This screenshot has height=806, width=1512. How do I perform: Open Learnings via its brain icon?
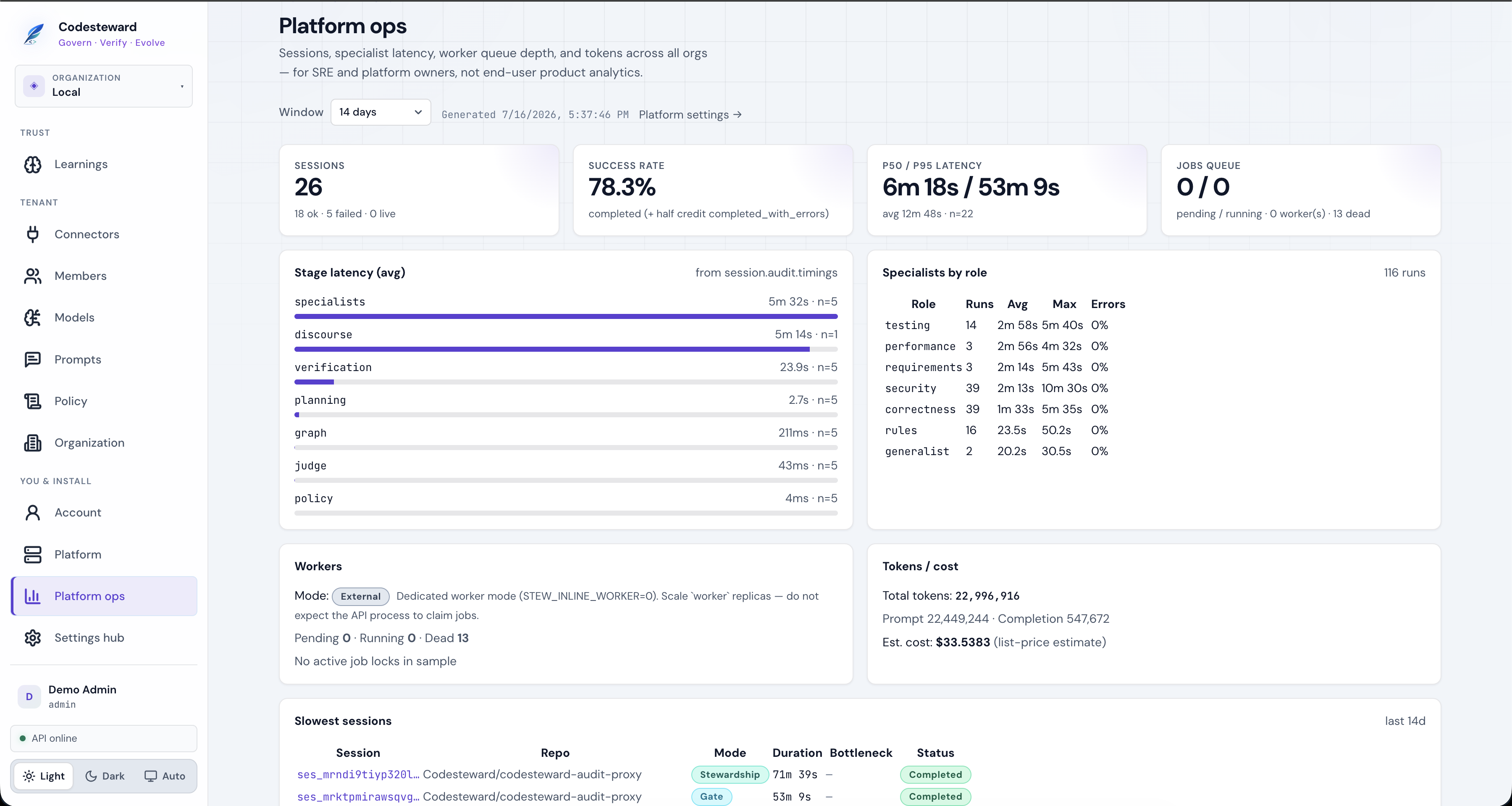(x=33, y=164)
